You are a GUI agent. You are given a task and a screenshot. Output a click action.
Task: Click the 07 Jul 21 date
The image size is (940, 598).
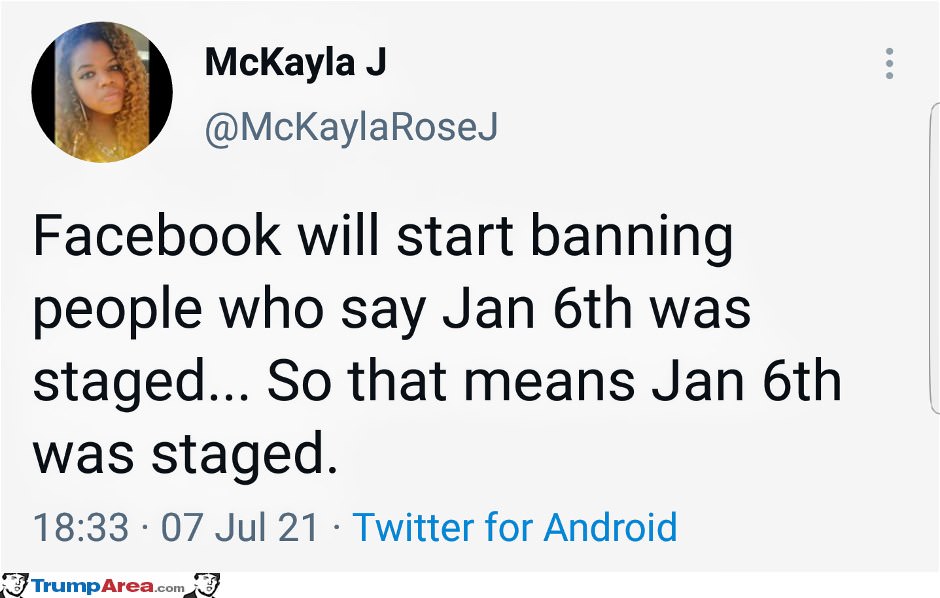click(240, 527)
